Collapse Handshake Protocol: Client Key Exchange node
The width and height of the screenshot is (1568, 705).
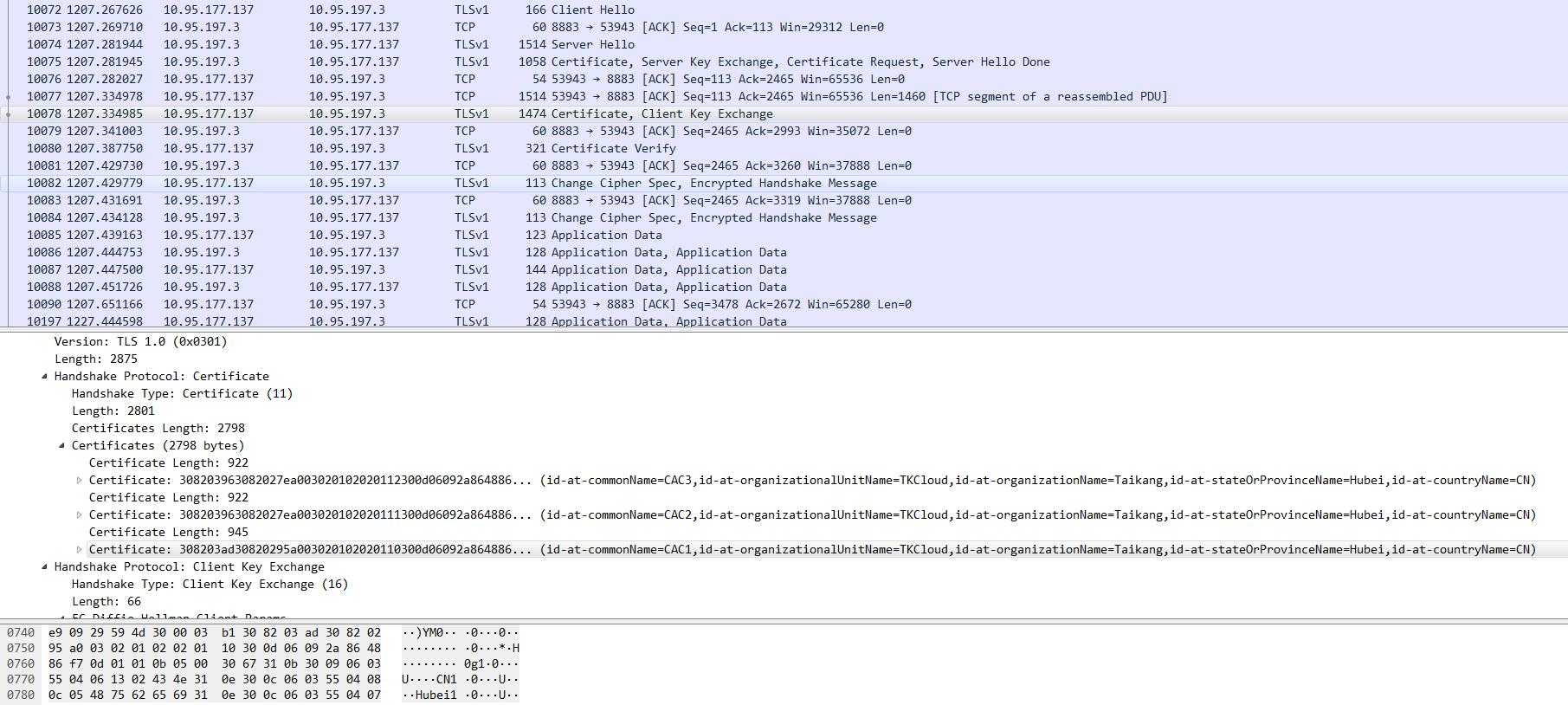[45, 566]
